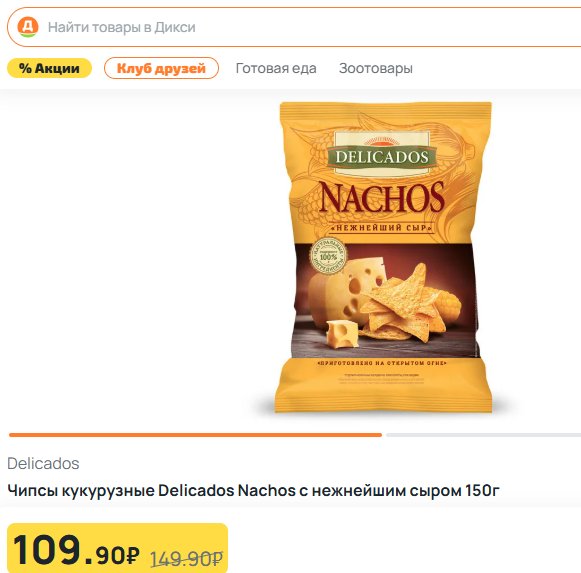Image resolution: width=581 pixels, height=573 pixels.
Task: Click the 'Приготовлено на открытом огне' caption
Action: [382, 363]
